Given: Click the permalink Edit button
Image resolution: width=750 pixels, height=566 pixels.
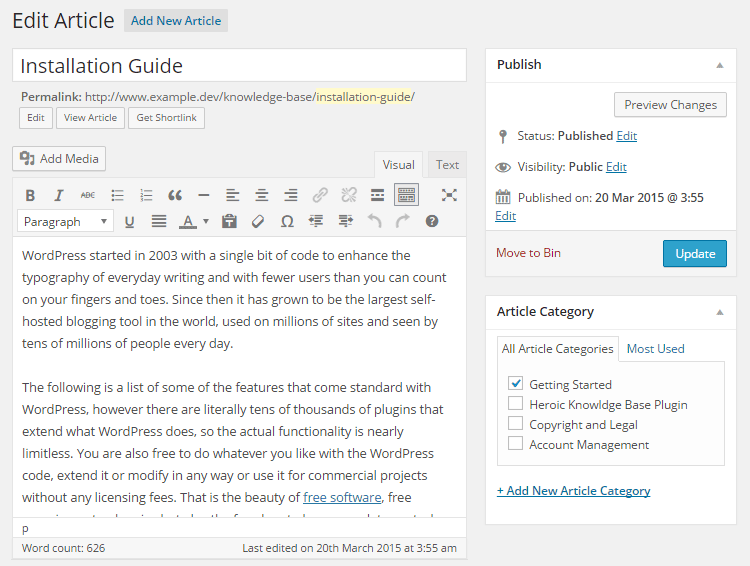Looking at the screenshot, I should 36,118.
